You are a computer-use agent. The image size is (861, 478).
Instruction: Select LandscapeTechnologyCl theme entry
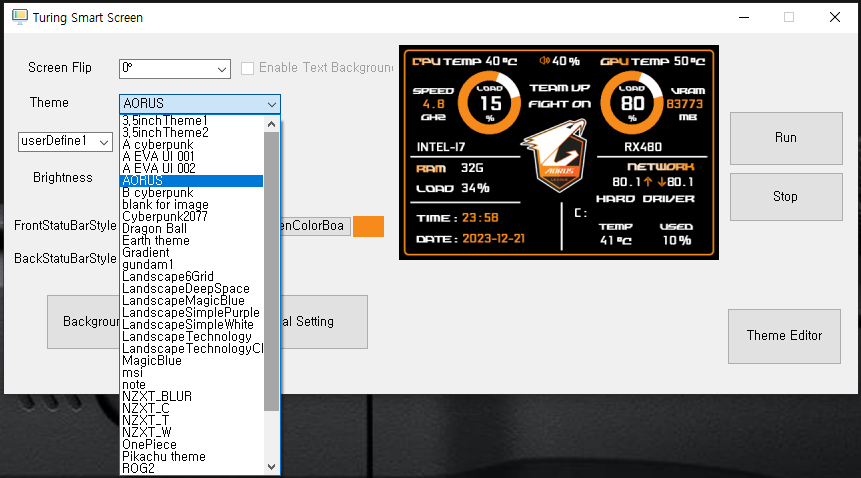(x=191, y=348)
